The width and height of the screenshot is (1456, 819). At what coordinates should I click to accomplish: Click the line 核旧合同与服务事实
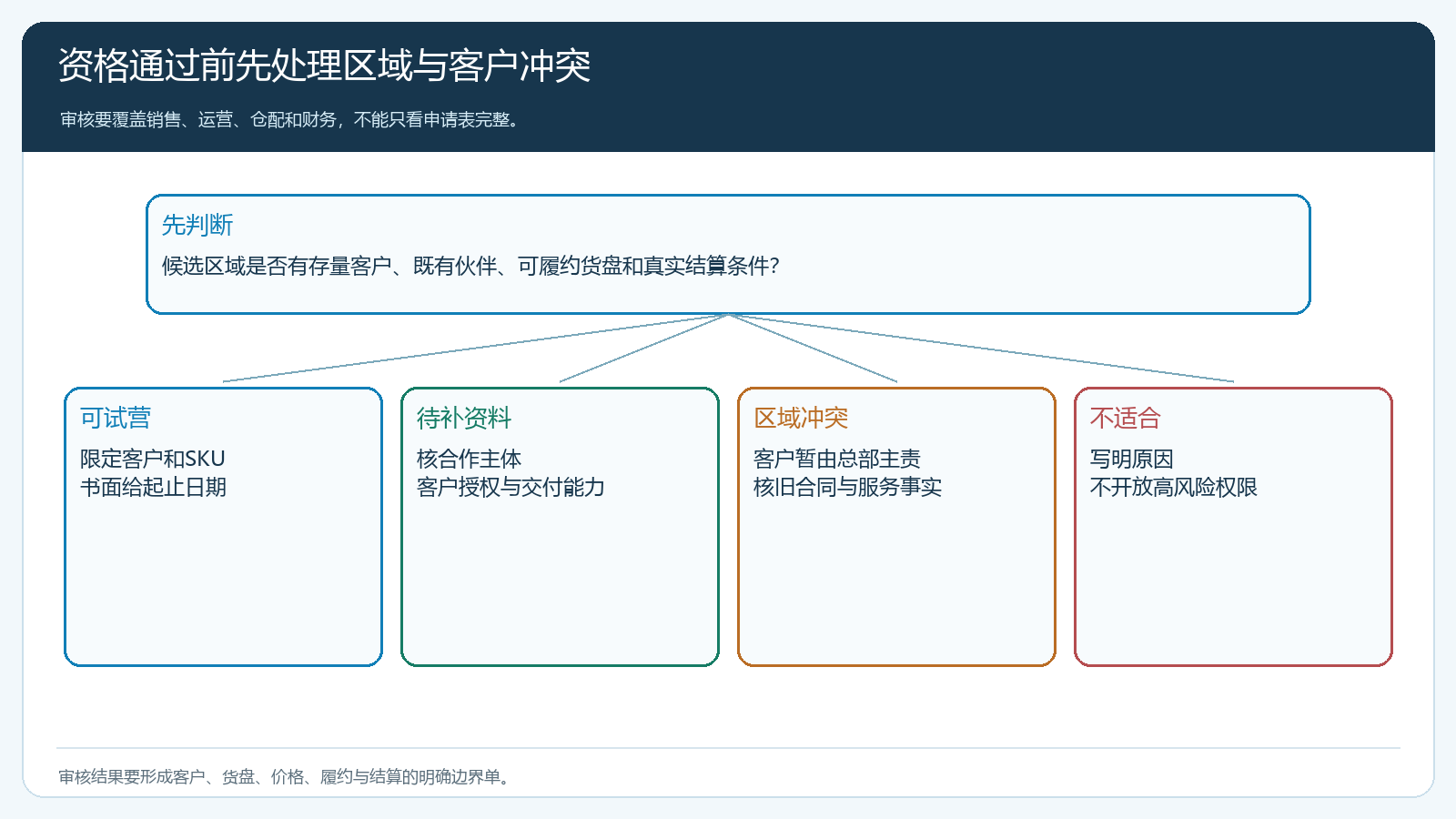coord(847,487)
